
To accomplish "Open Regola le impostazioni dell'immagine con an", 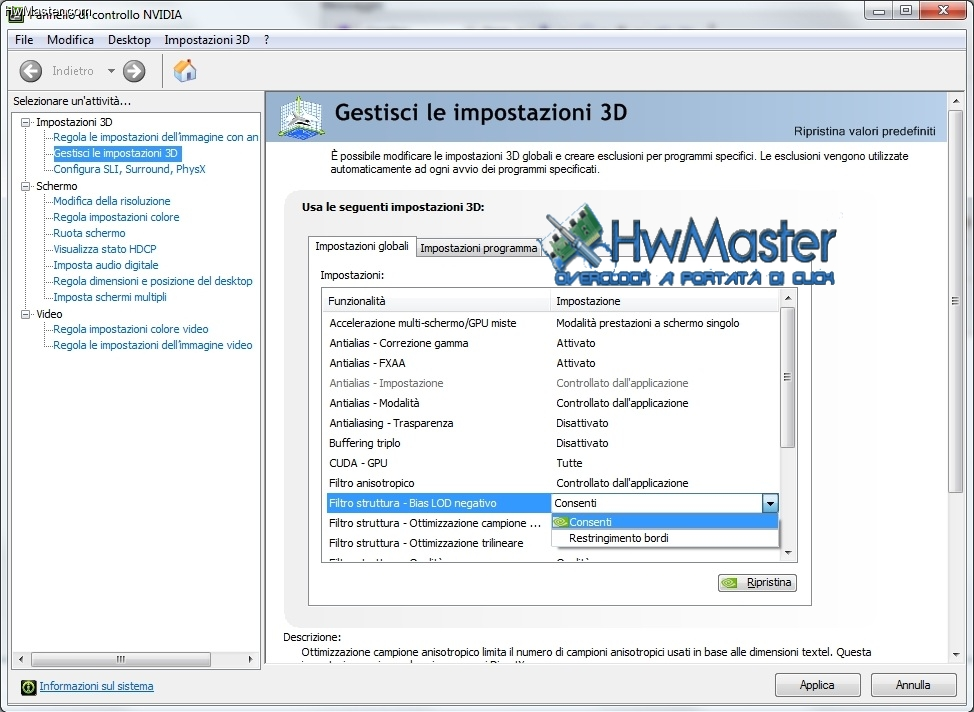I will click(155, 137).
